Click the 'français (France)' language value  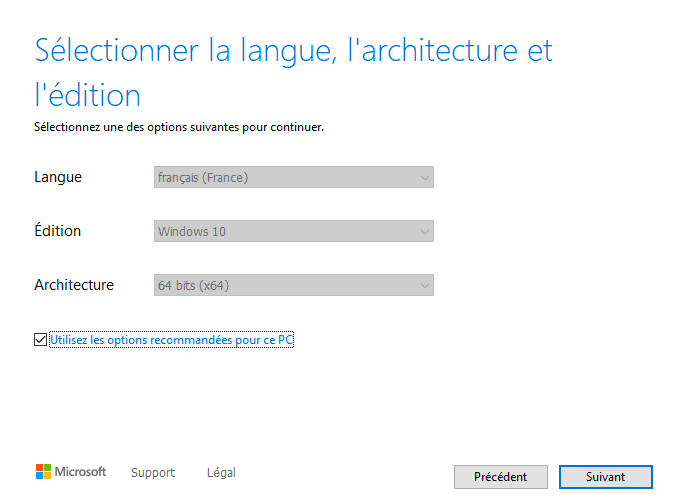click(x=202, y=178)
